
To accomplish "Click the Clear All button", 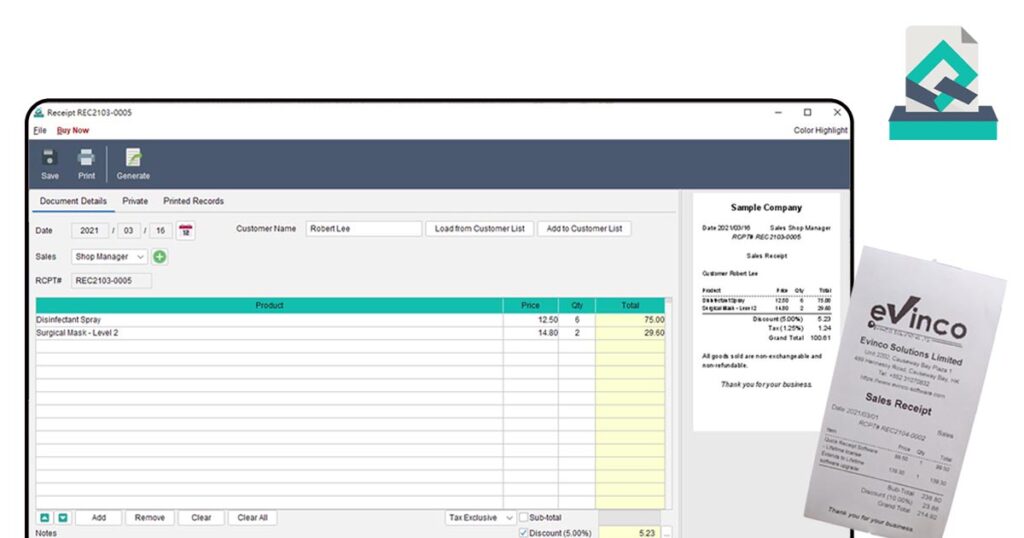I will [x=253, y=518].
